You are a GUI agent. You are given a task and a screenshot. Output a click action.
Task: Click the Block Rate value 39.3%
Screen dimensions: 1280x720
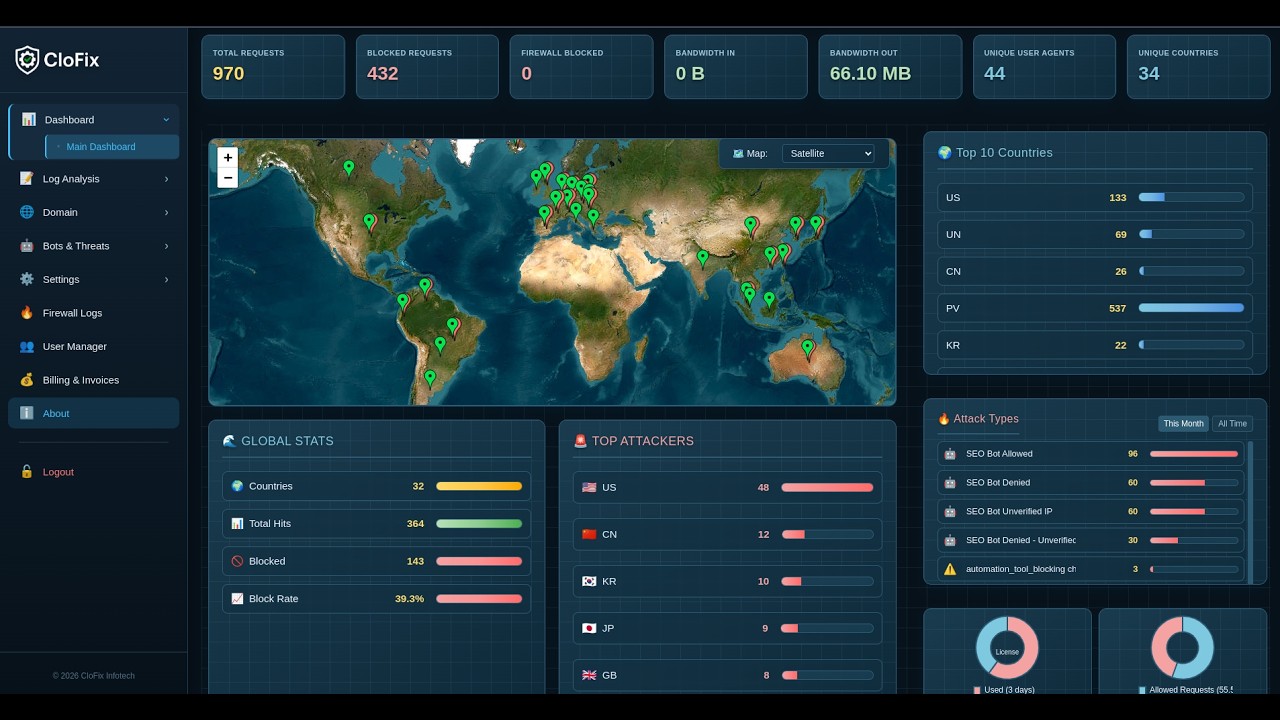(x=409, y=599)
